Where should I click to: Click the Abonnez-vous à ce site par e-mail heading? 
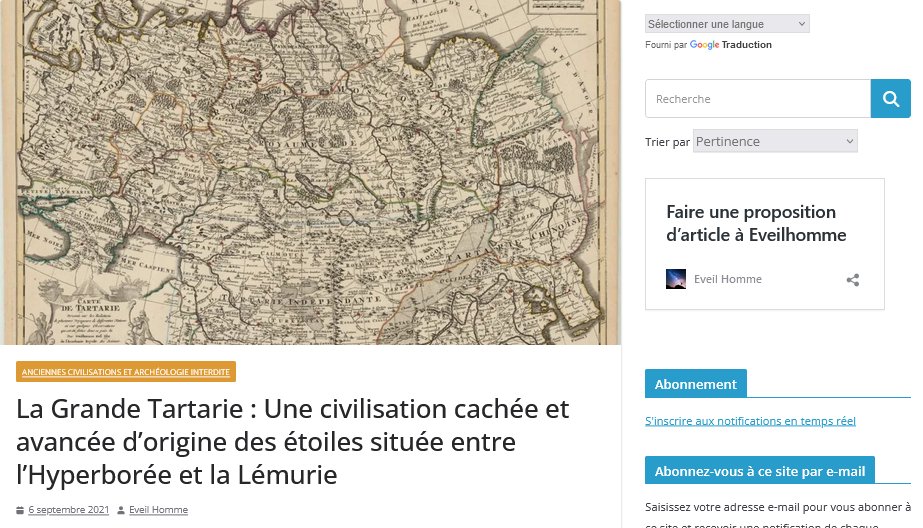[760, 471]
